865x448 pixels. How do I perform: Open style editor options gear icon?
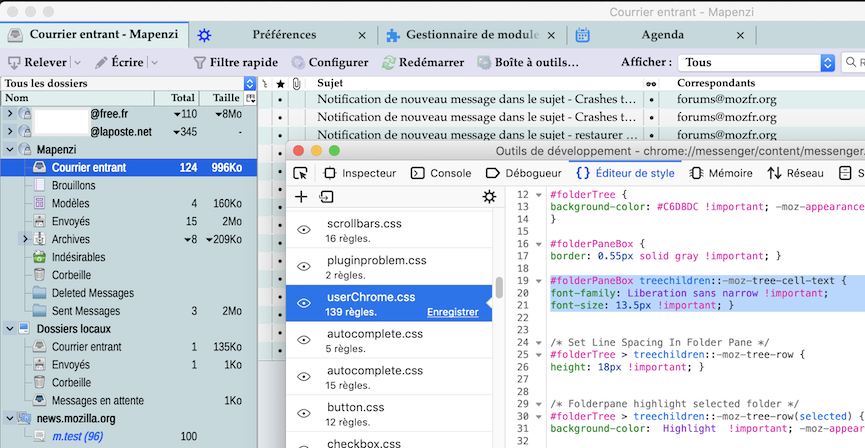489,197
